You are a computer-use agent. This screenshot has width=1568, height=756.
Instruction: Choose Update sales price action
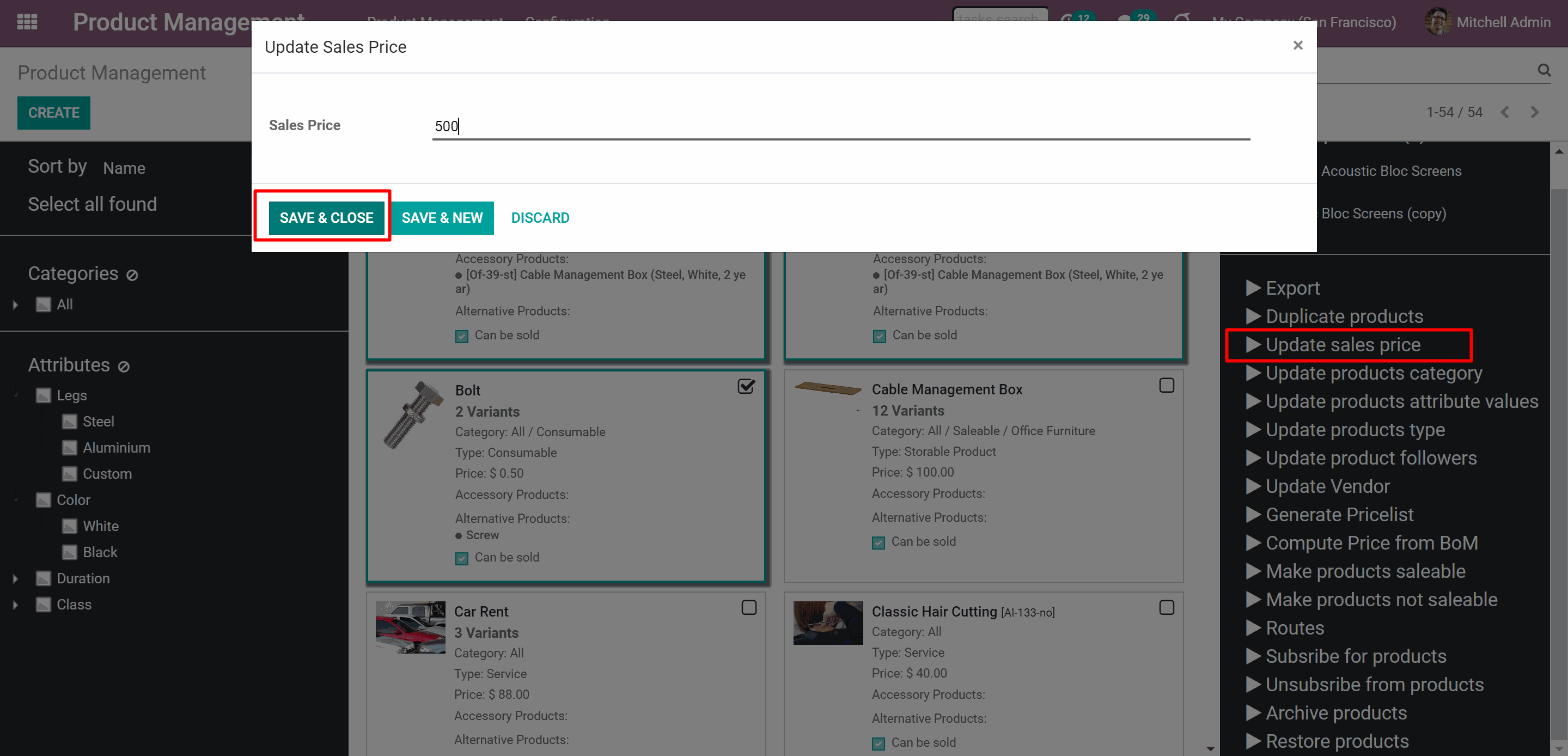point(1343,345)
